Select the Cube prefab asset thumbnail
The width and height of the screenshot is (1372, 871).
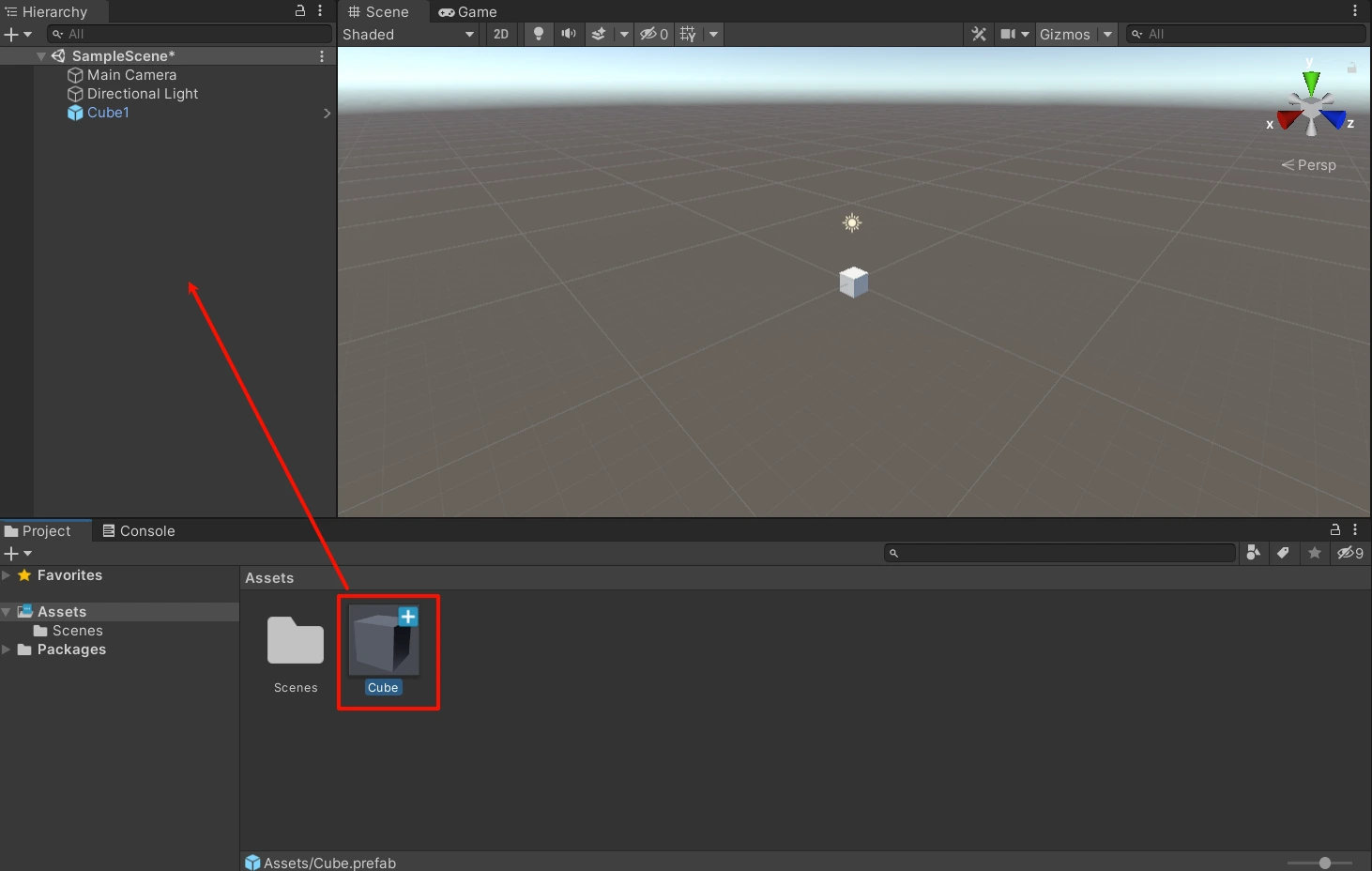[384, 641]
